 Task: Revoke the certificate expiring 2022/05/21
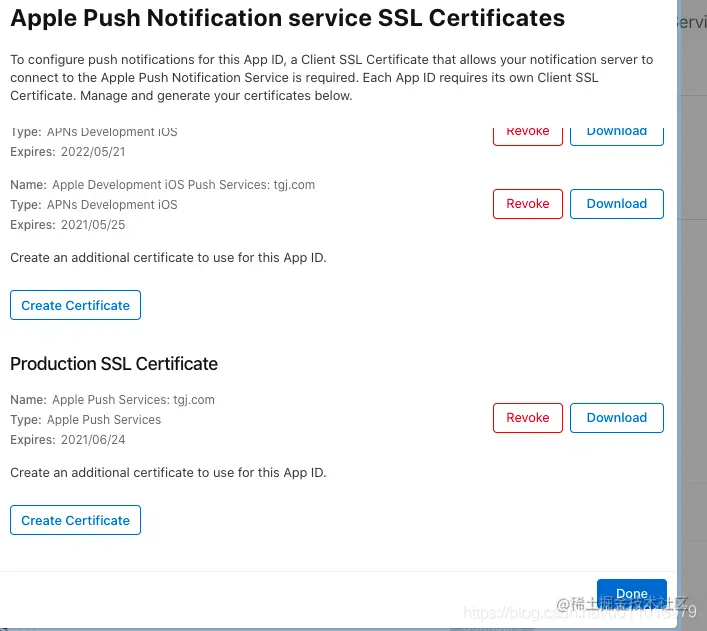pyautogui.click(x=528, y=136)
